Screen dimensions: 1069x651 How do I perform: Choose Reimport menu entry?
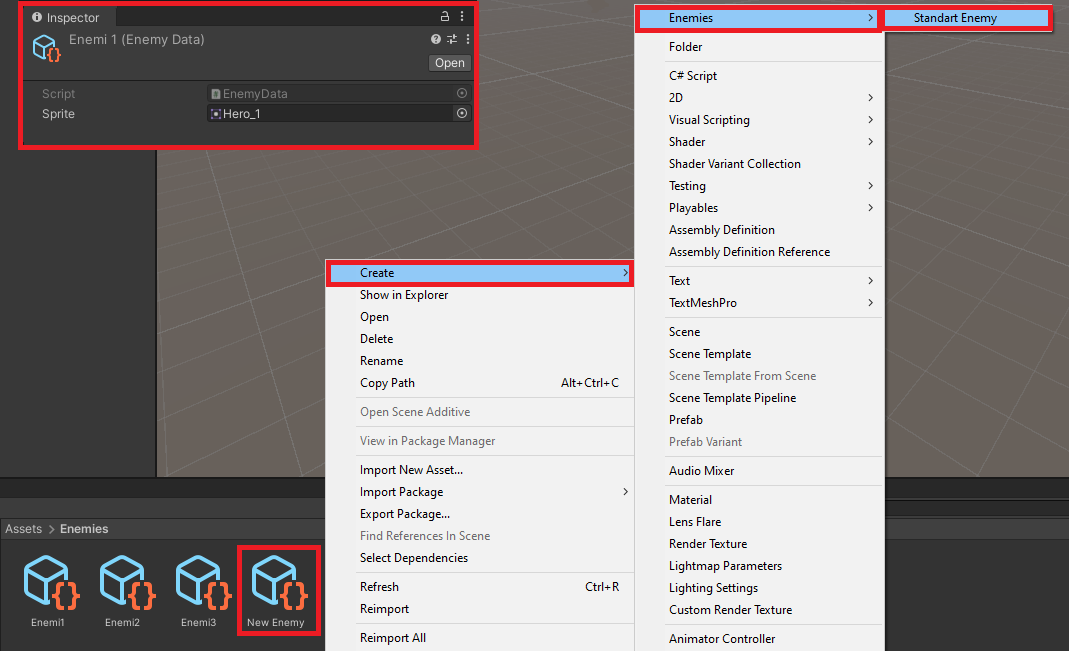[480, 609]
